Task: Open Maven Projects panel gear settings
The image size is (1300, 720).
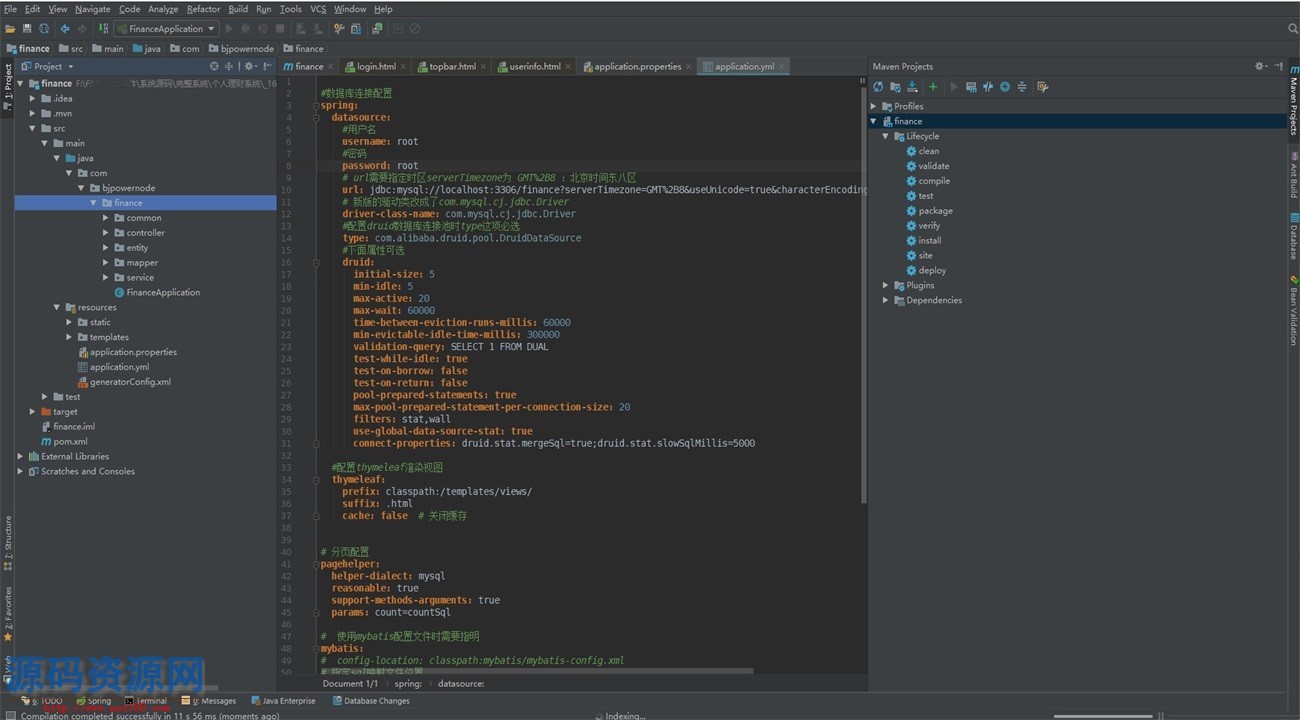Action: point(1260,66)
